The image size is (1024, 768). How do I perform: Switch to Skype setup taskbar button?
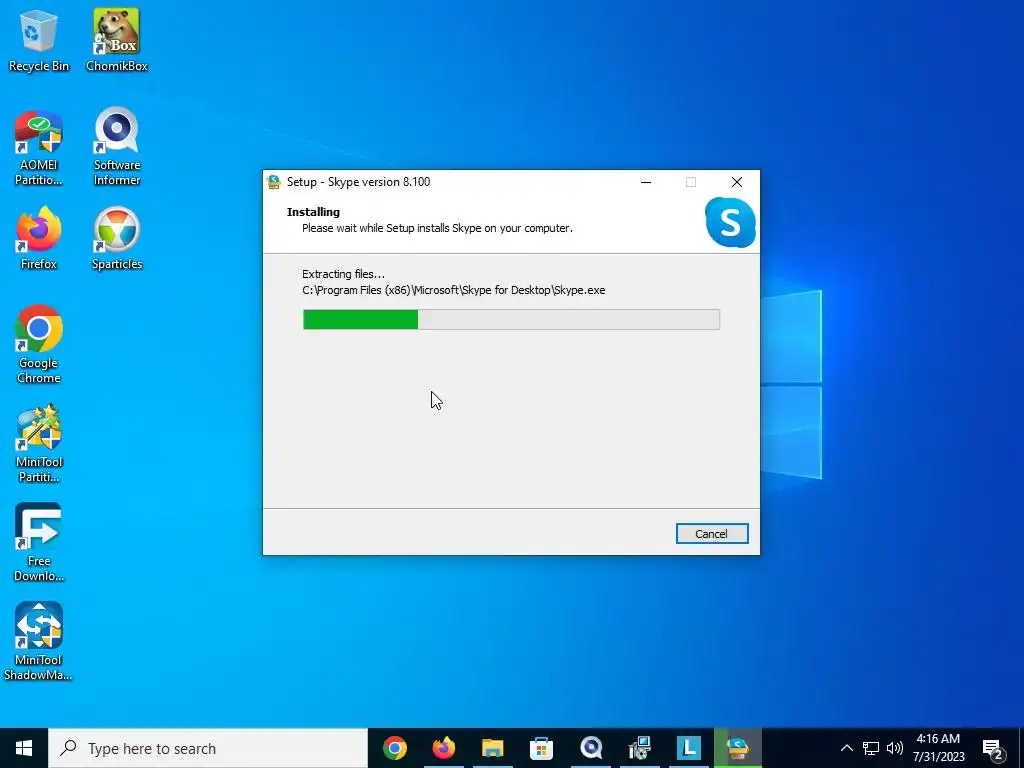[738, 748]
